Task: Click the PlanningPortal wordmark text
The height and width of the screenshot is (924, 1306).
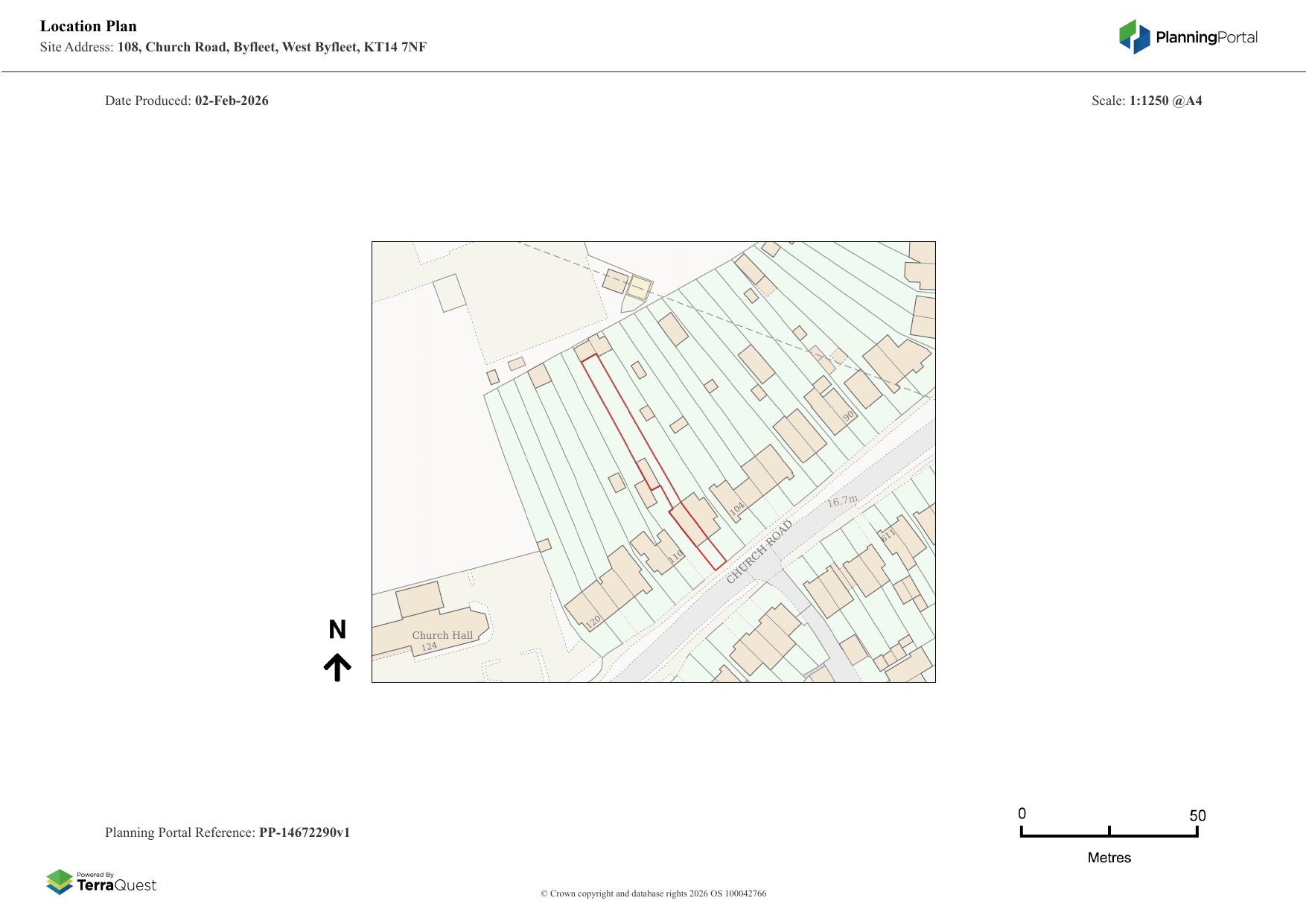Action: pyautogui.click(x=1206, y=37)
